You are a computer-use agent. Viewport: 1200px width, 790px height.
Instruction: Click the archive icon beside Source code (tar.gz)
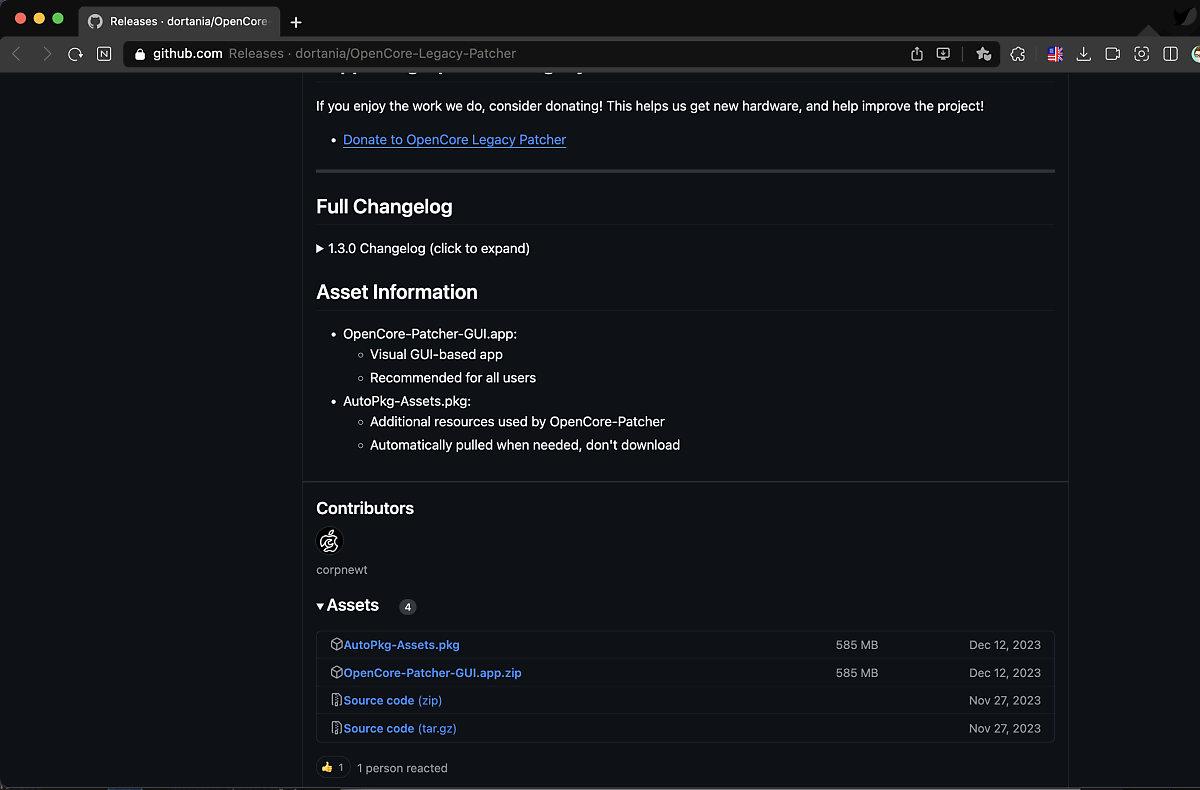pyautogui.click(x=337, y=729)
